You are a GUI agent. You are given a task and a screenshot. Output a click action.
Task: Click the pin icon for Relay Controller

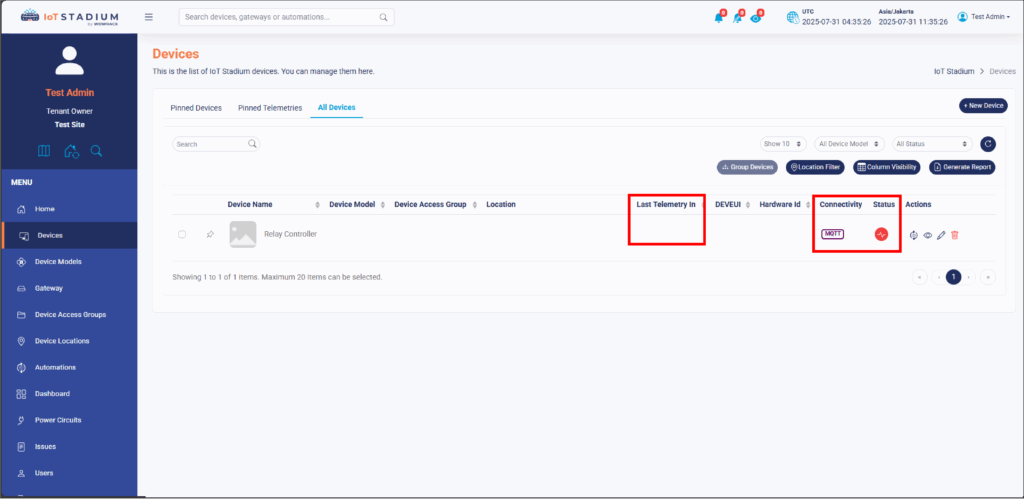(210, 234)
